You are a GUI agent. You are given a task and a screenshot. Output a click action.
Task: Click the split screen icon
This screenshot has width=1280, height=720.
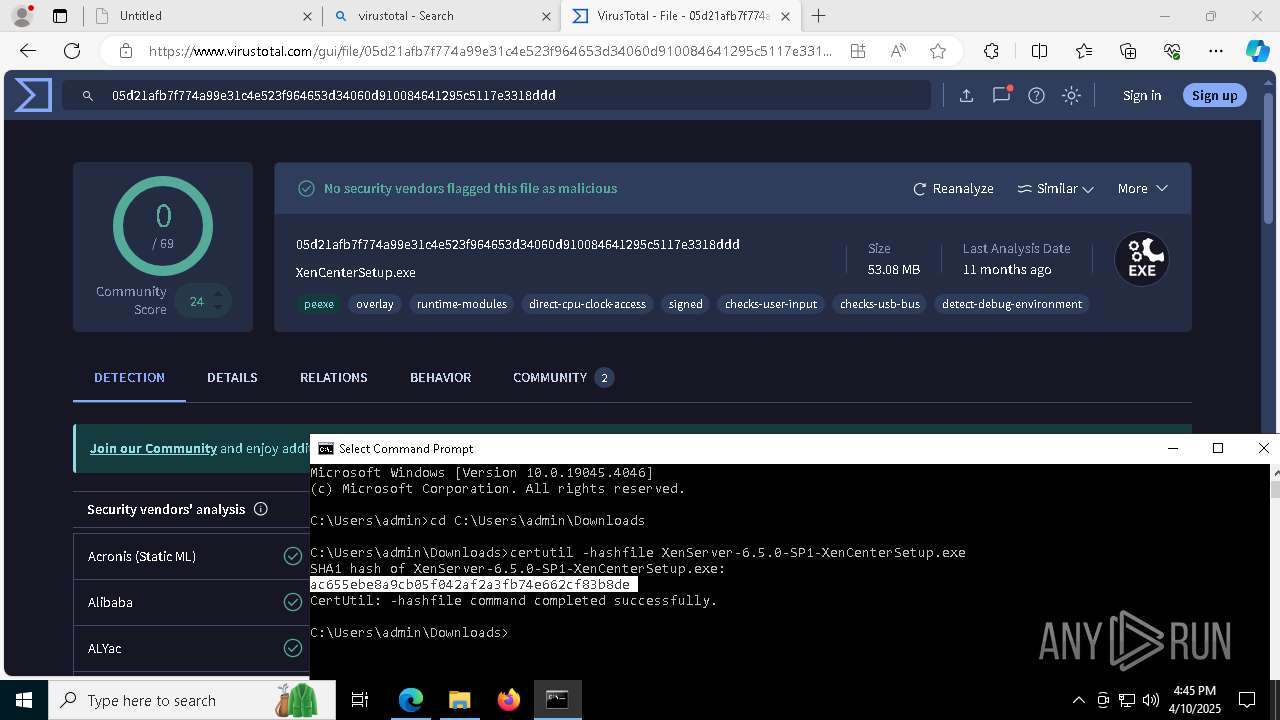coord(1039,51)
